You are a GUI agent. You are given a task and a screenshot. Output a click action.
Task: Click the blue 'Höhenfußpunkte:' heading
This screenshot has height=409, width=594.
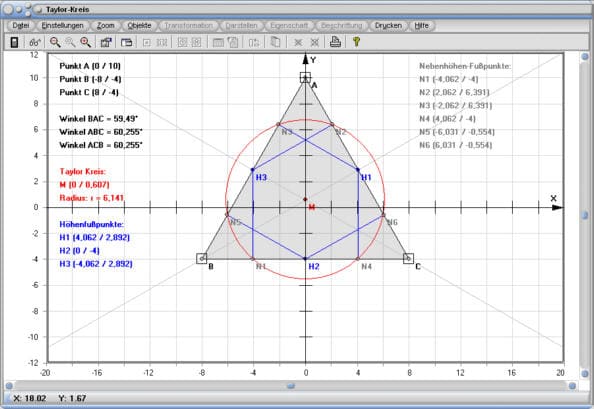pos(92,224)
